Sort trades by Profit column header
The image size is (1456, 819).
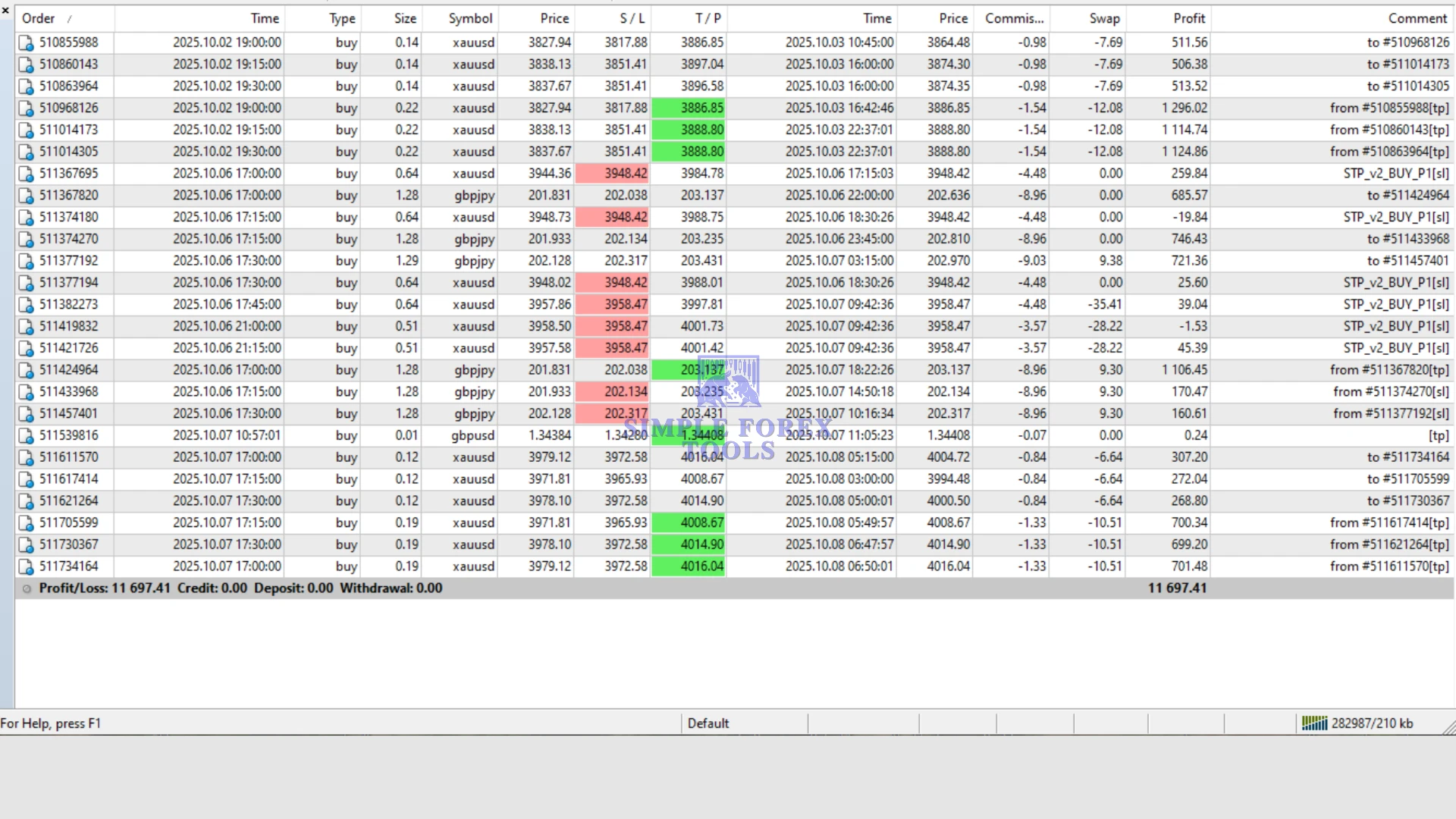pos(1188,18)
